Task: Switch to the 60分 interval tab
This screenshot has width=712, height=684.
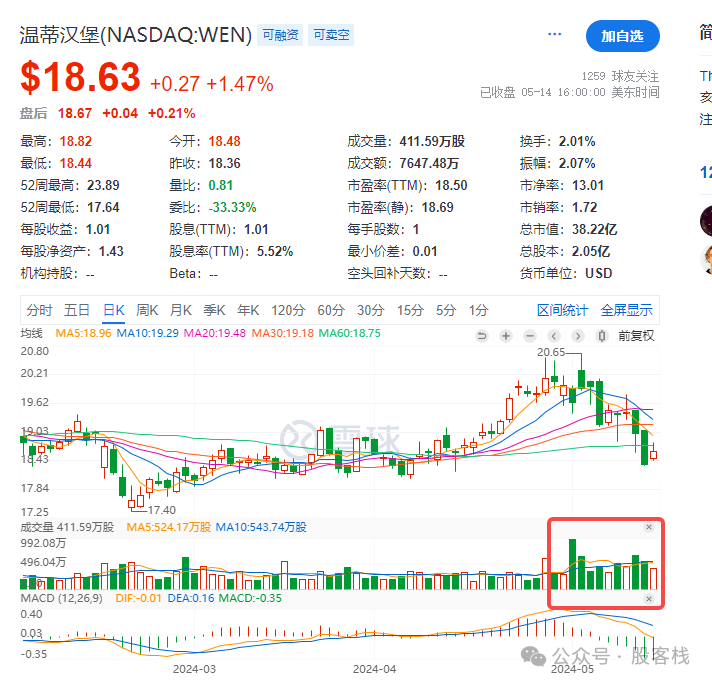Action: (x=331, y=310)
